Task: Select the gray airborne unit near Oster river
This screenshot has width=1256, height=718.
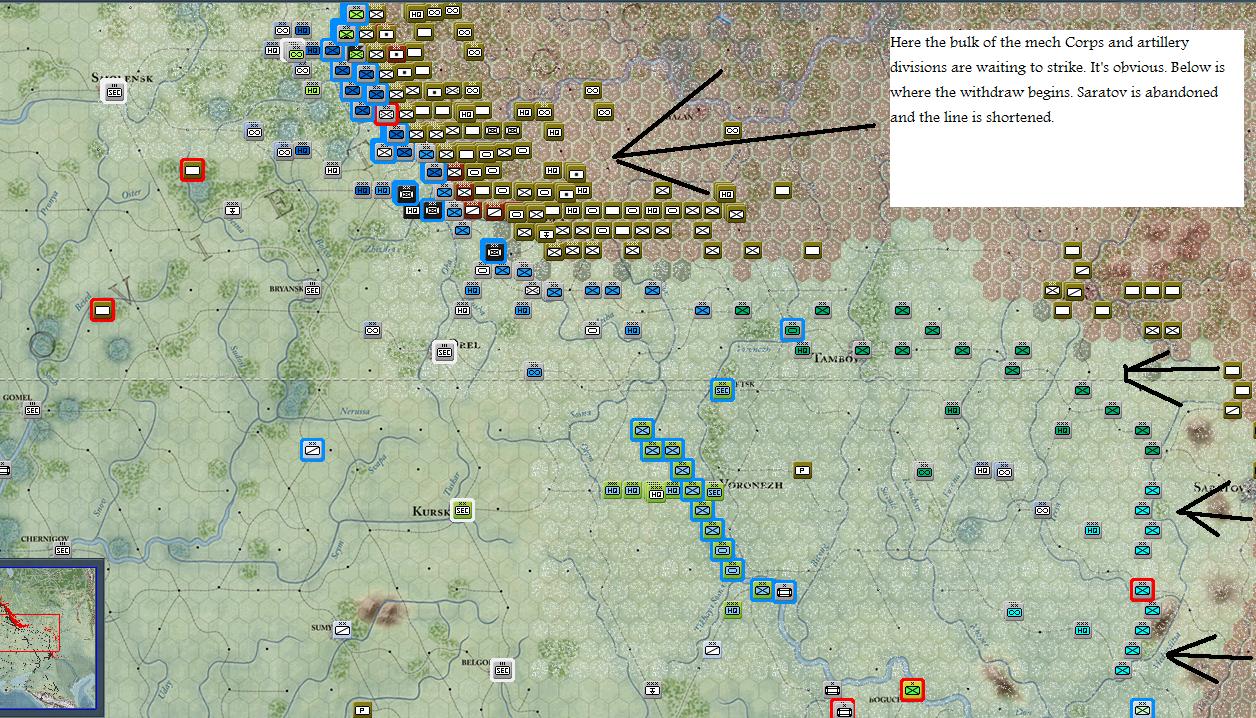Action: [x=233, y=210]
